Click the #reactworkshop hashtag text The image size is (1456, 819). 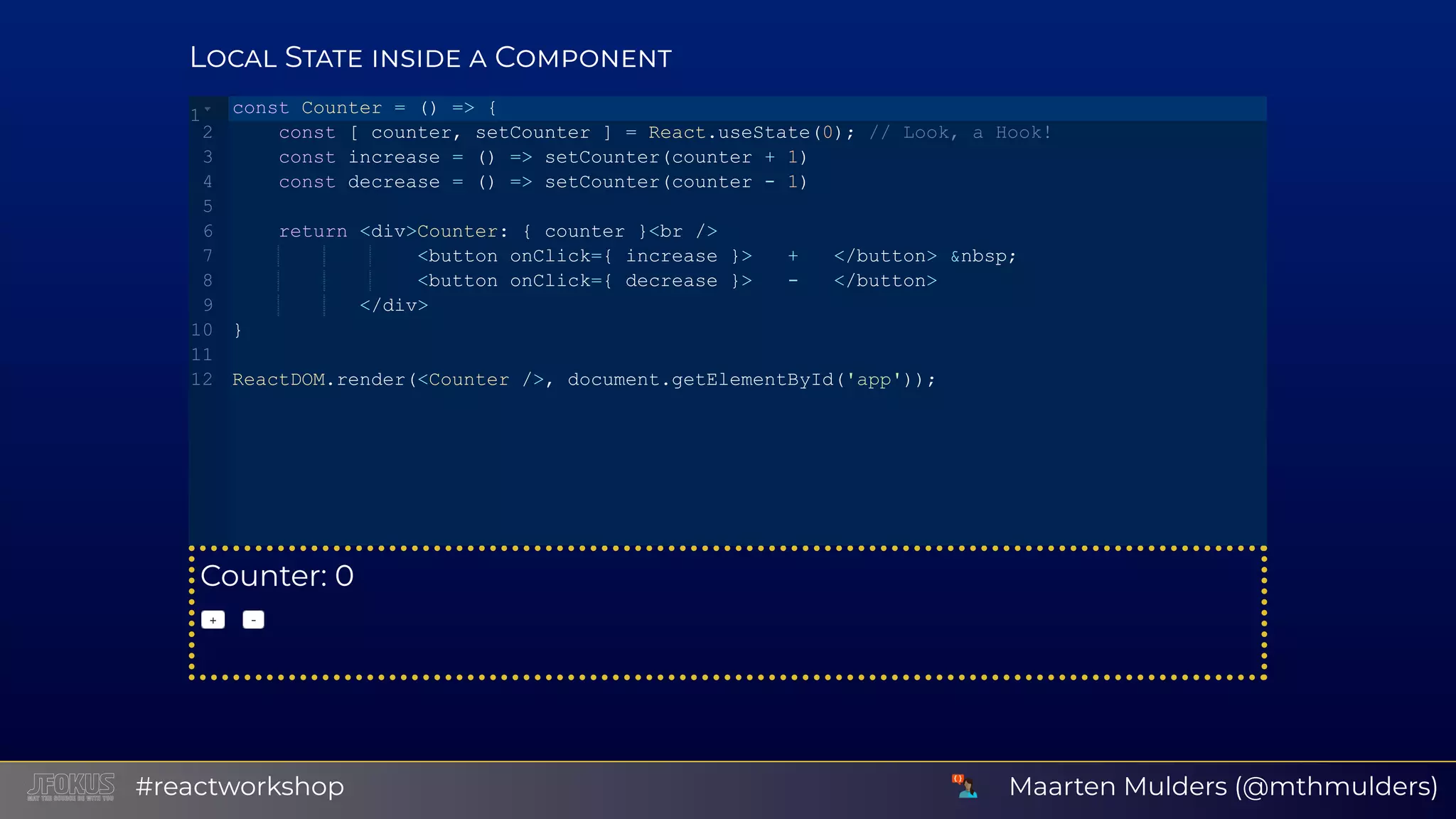pyautogui.click(x=240, y=786)
